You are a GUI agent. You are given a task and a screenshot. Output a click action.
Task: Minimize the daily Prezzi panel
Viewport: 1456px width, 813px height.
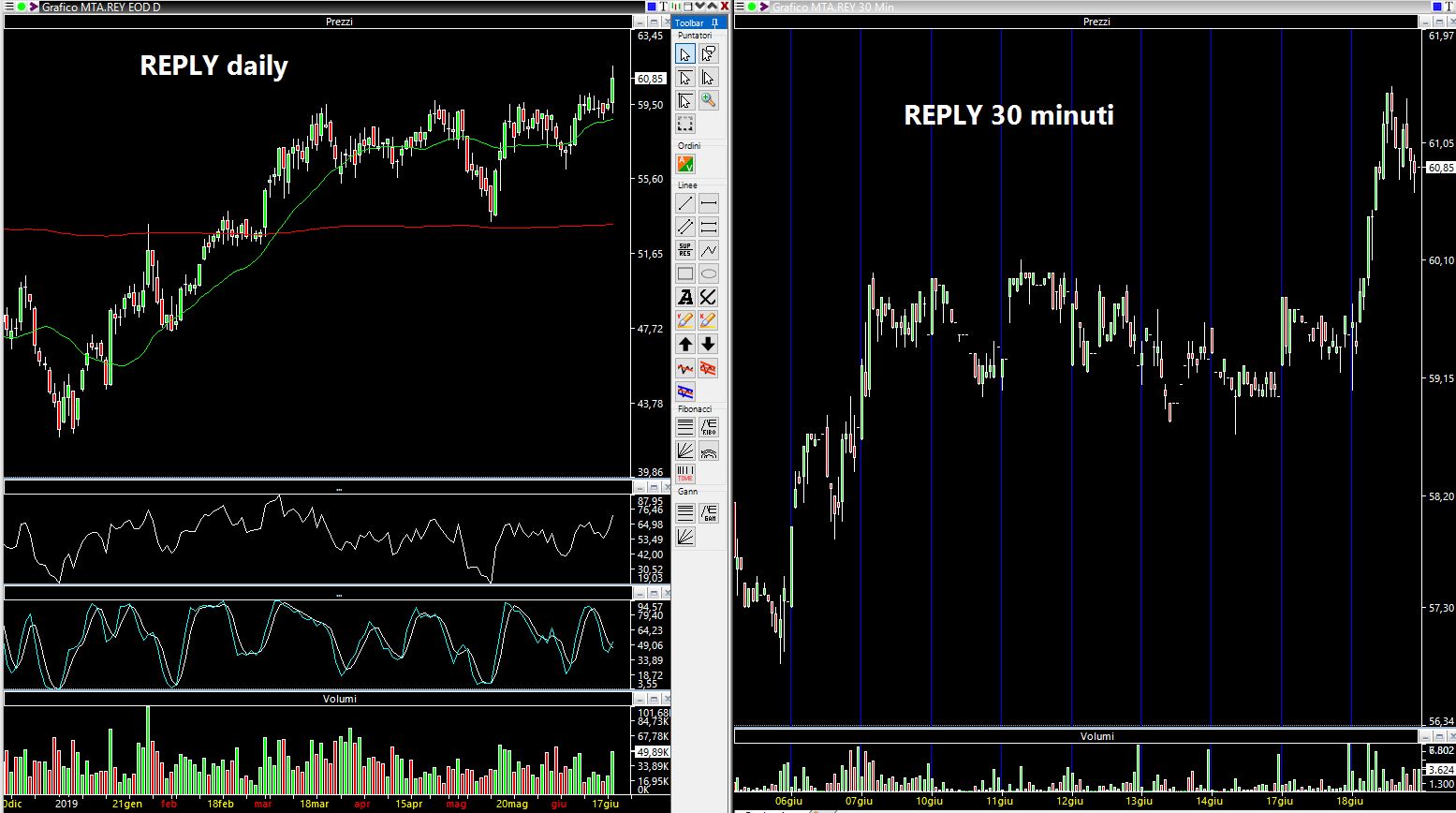point(641,21)
